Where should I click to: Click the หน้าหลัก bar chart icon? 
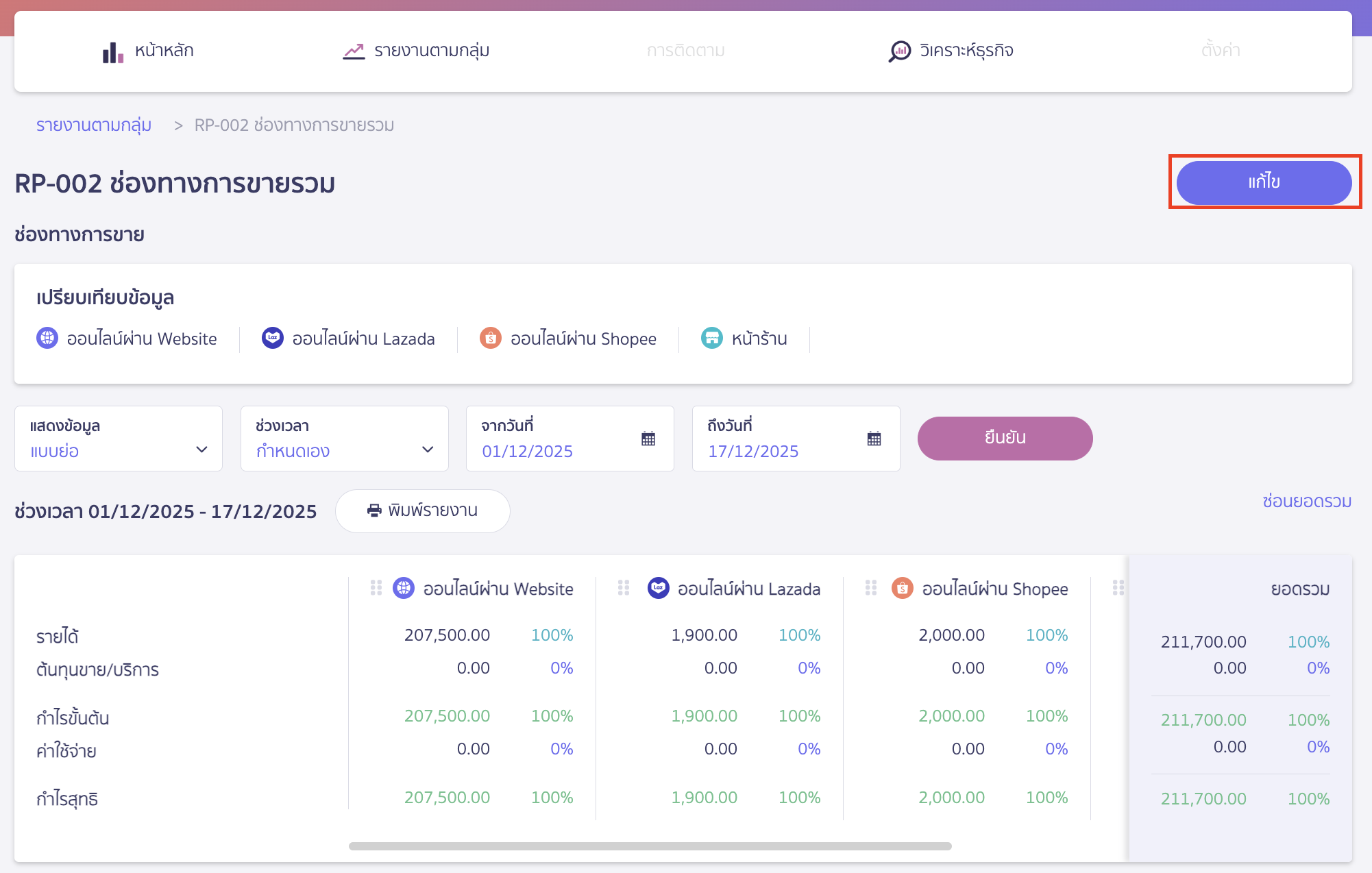click(x=112, y=52)
